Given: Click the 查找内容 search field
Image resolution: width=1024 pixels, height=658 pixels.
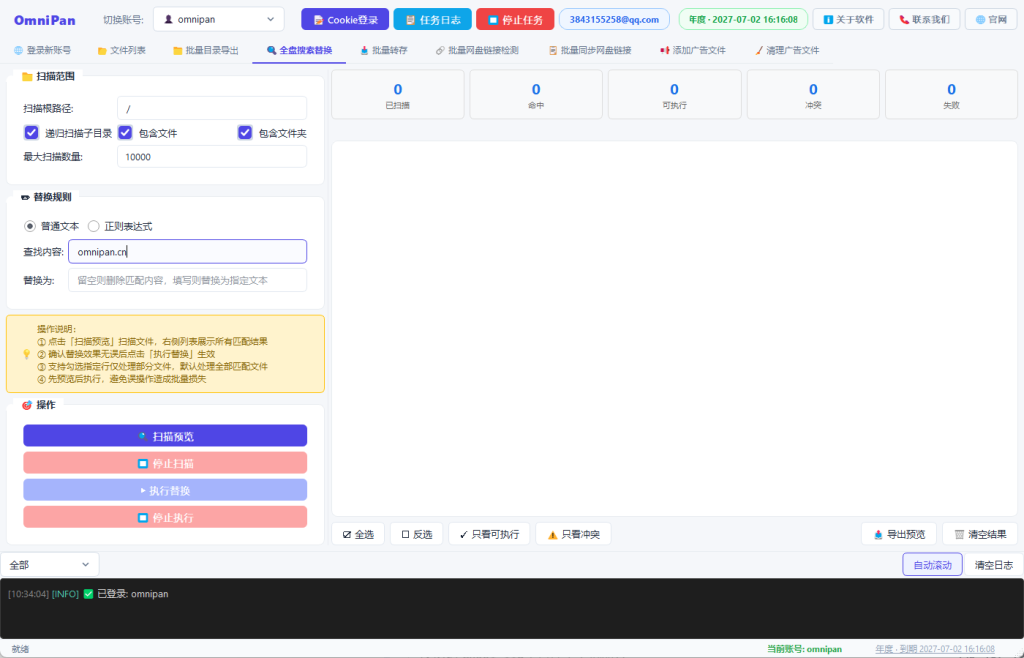Looking at the screenshot, I should 187,251.
